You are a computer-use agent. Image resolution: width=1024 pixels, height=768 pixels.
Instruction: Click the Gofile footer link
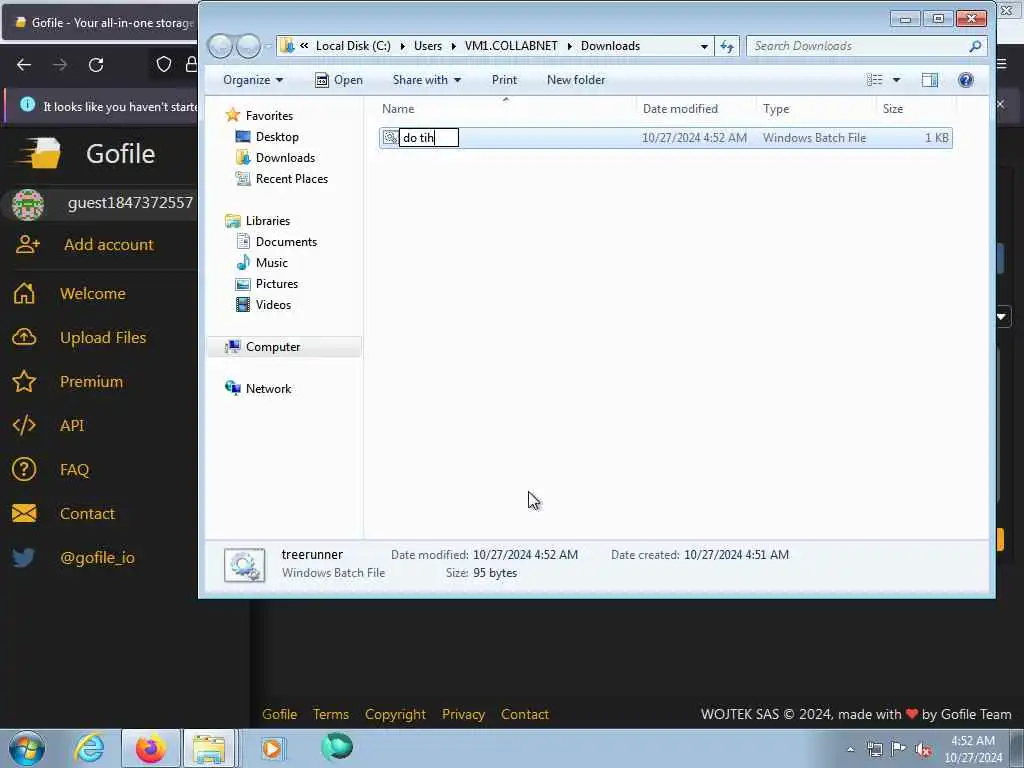point(280,714)
